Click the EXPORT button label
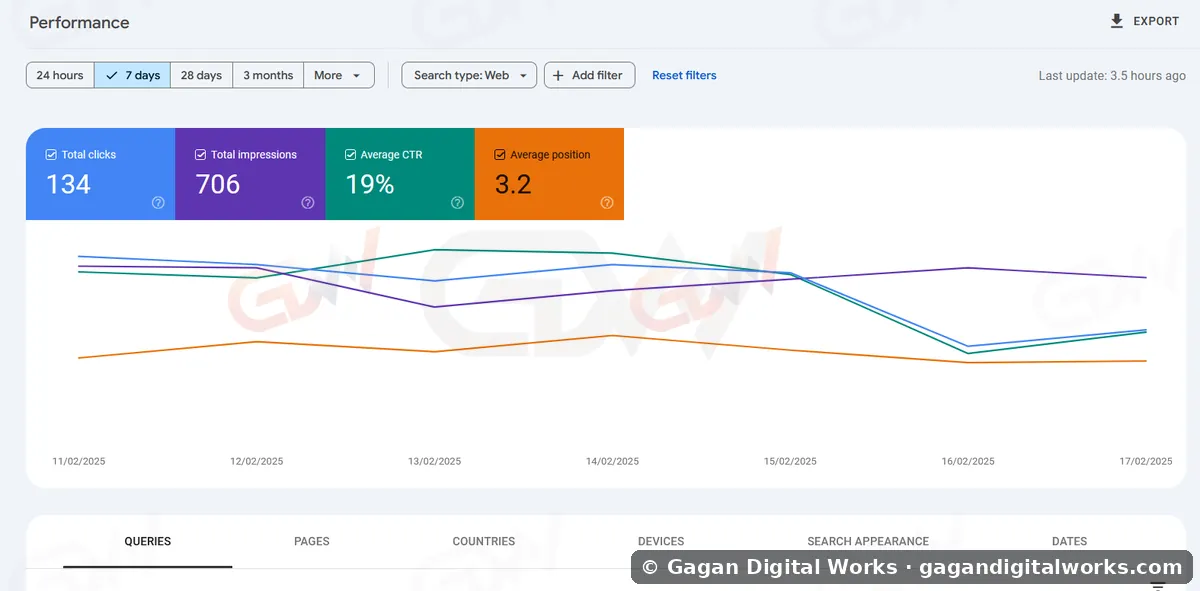 coord(1156,21)
